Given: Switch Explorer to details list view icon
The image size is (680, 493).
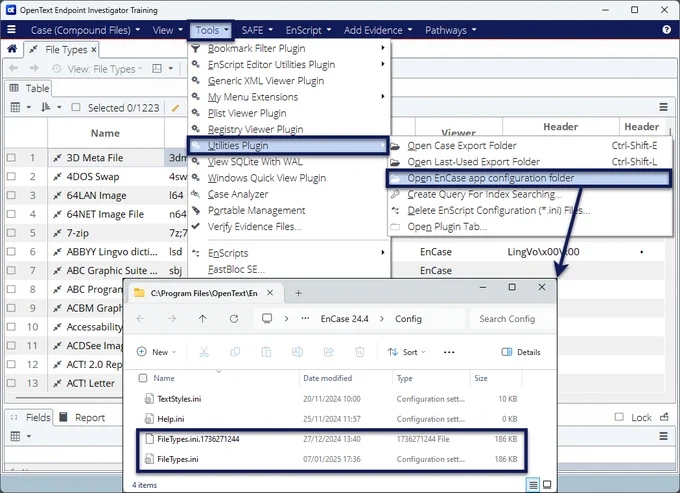Looking at the screenshot, I should coord(533,484).
